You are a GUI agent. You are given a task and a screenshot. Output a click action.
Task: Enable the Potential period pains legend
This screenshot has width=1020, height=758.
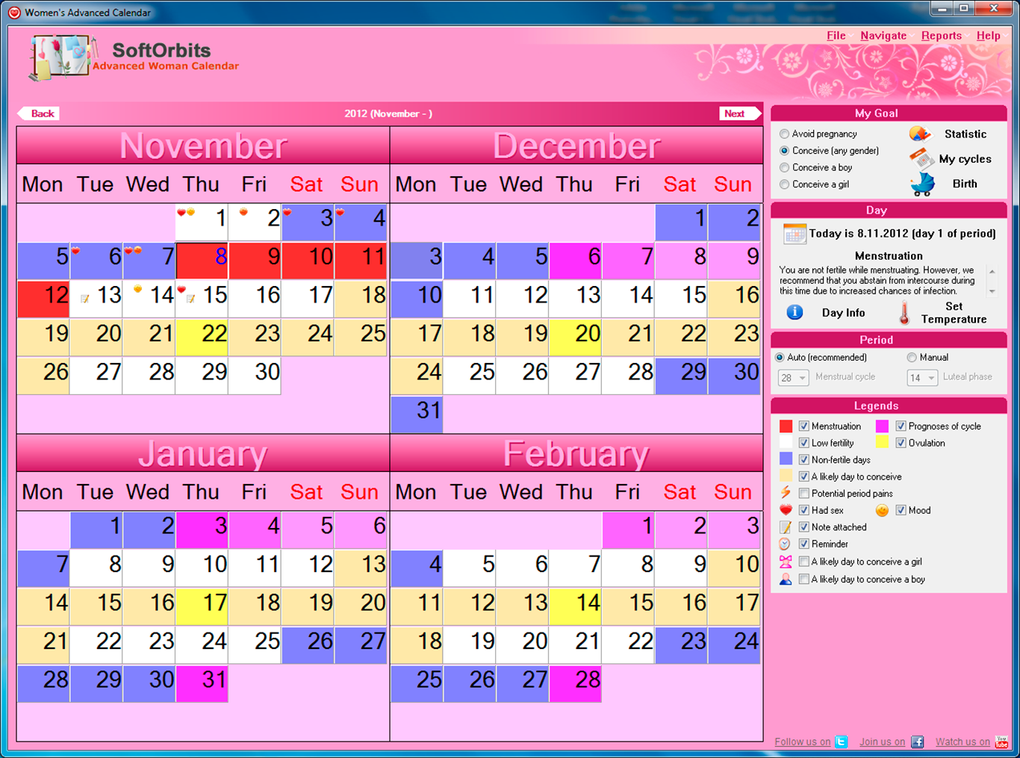[x=802, y=493]
